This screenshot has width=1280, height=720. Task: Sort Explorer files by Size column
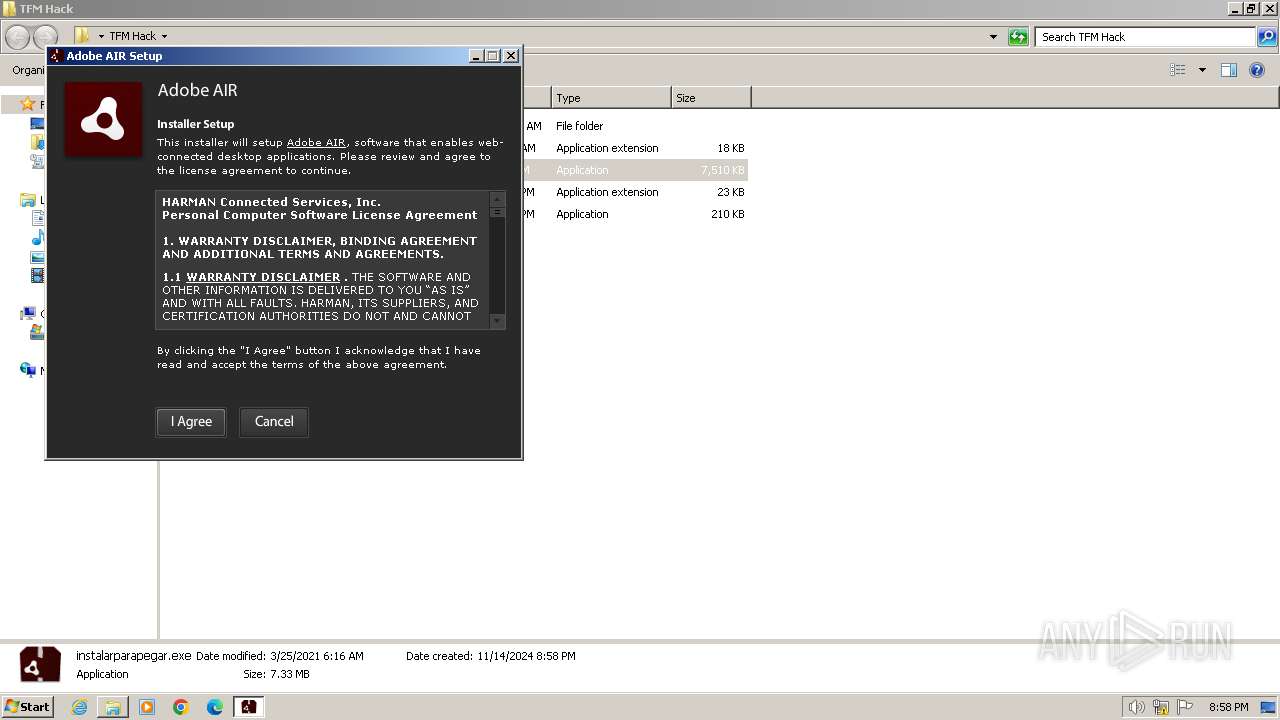[x=711, y=98]
